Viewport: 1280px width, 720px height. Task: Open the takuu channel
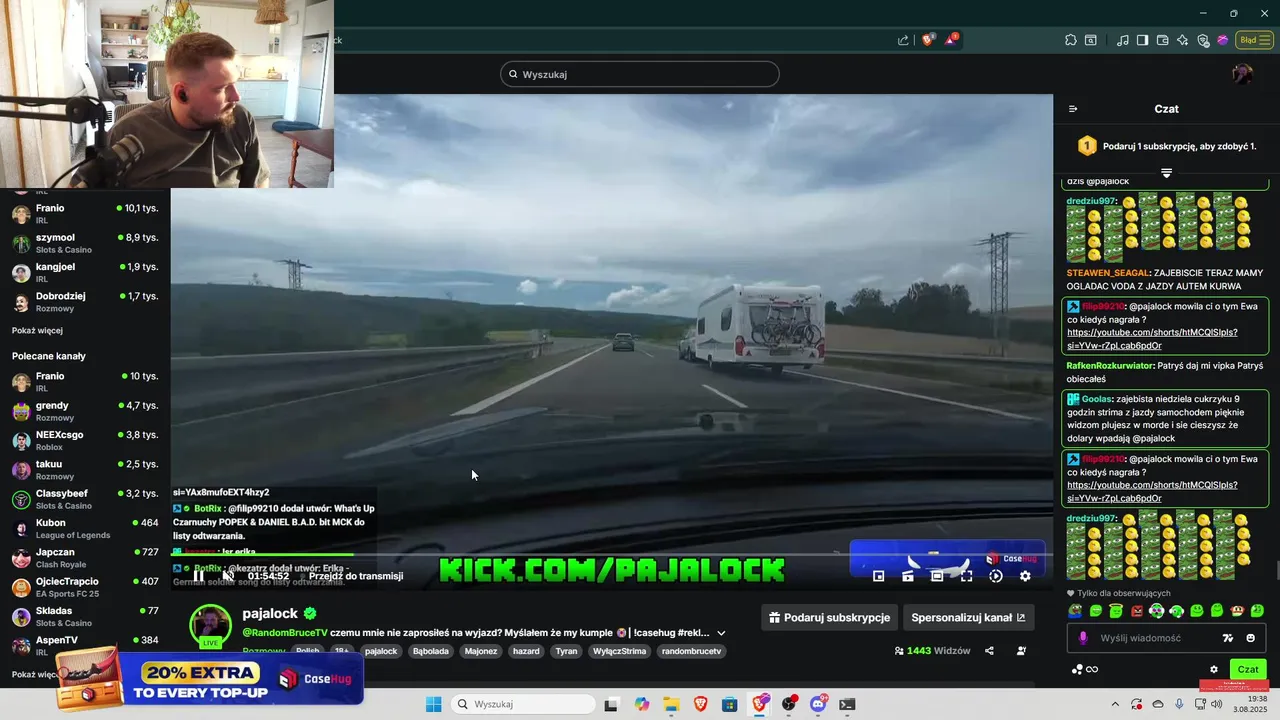[85, 469]
